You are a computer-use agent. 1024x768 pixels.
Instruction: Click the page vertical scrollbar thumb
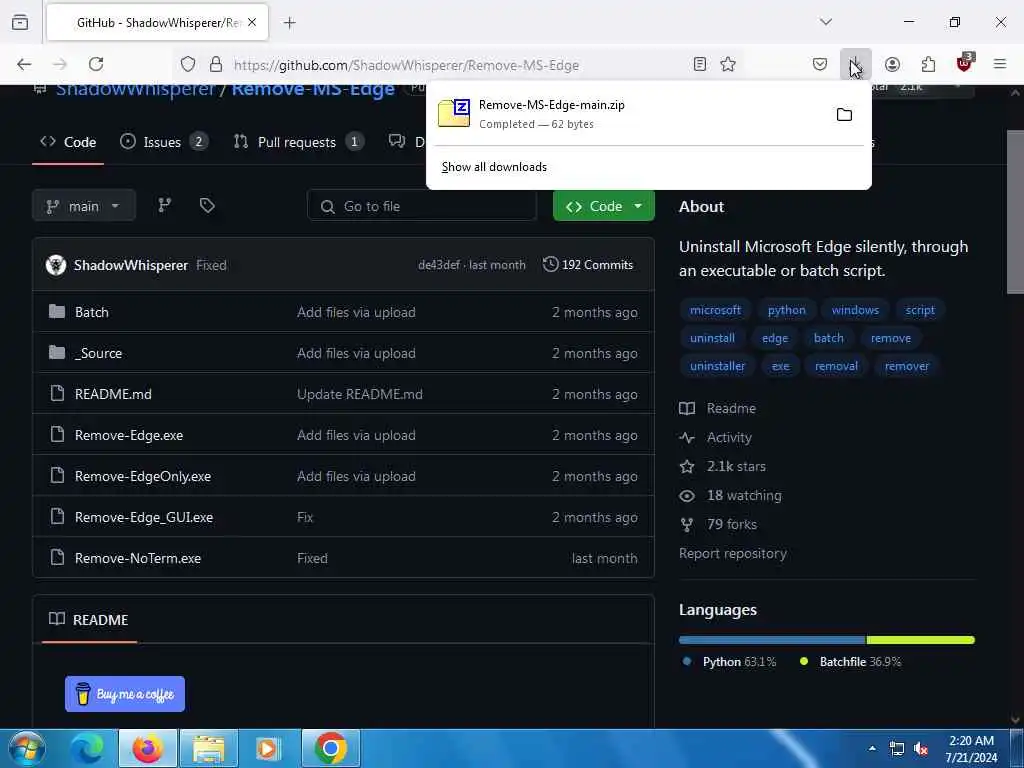(1015, 212)
